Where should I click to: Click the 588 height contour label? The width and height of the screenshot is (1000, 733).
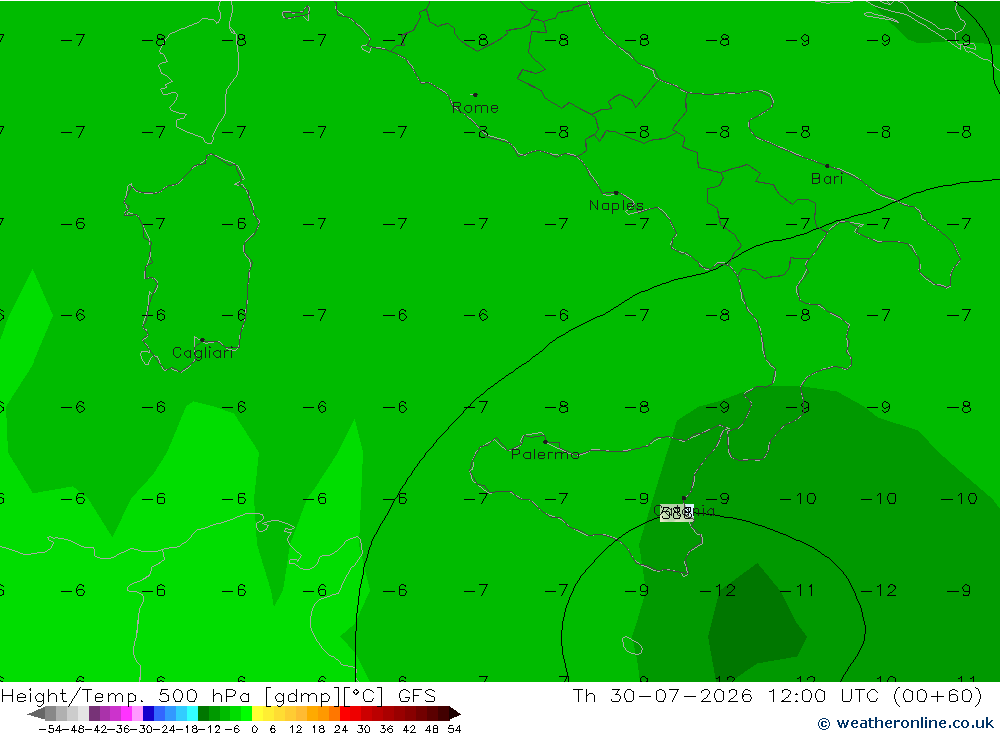[677, 514]
